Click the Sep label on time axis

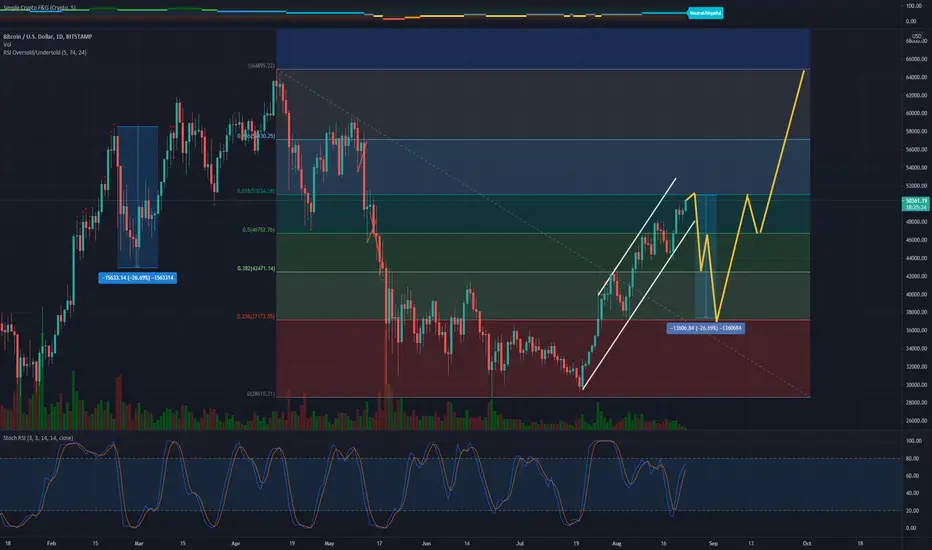click(x=713, y=543)
